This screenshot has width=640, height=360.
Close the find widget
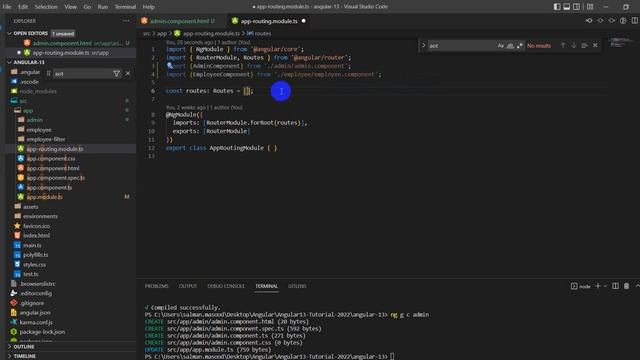[x=595, y=46]
